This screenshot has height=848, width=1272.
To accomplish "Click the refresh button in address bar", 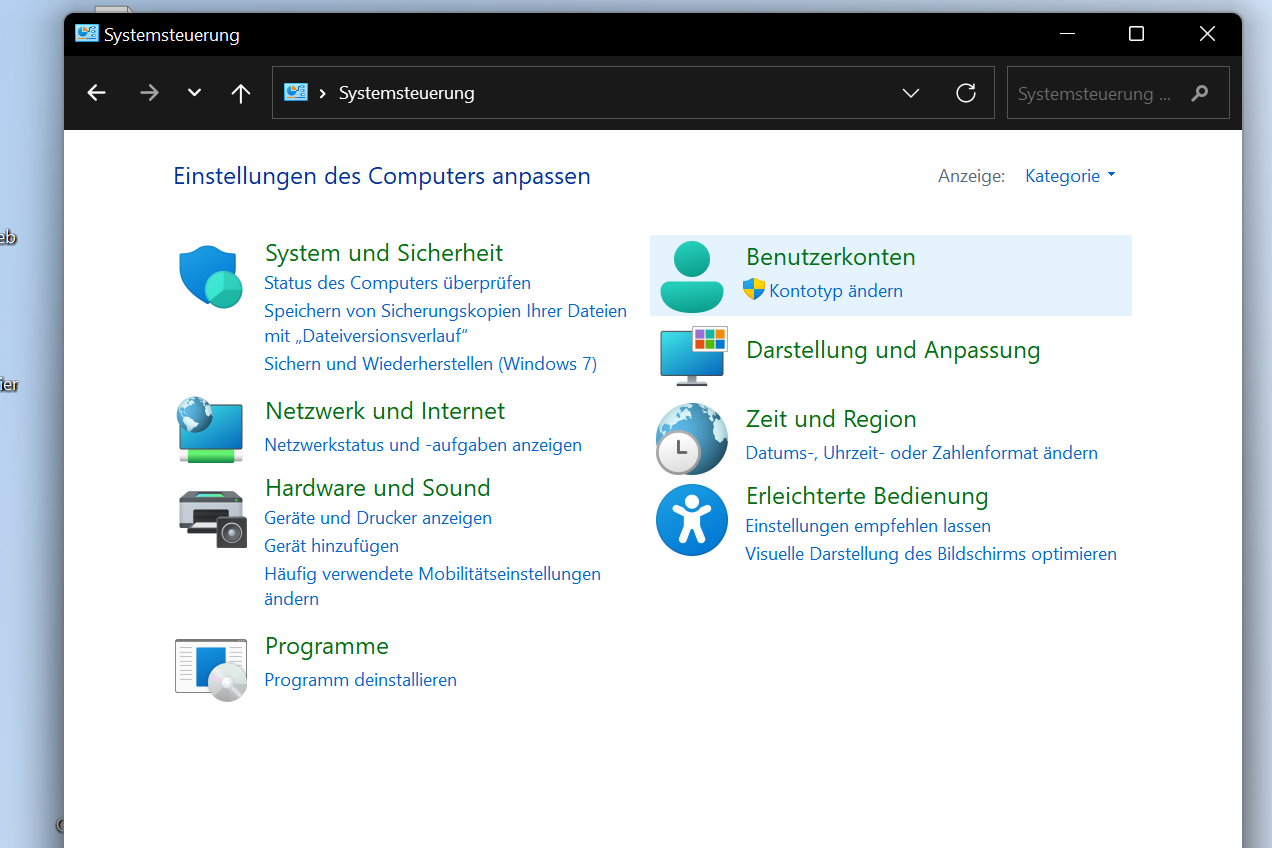I will [x=966, y=93].
